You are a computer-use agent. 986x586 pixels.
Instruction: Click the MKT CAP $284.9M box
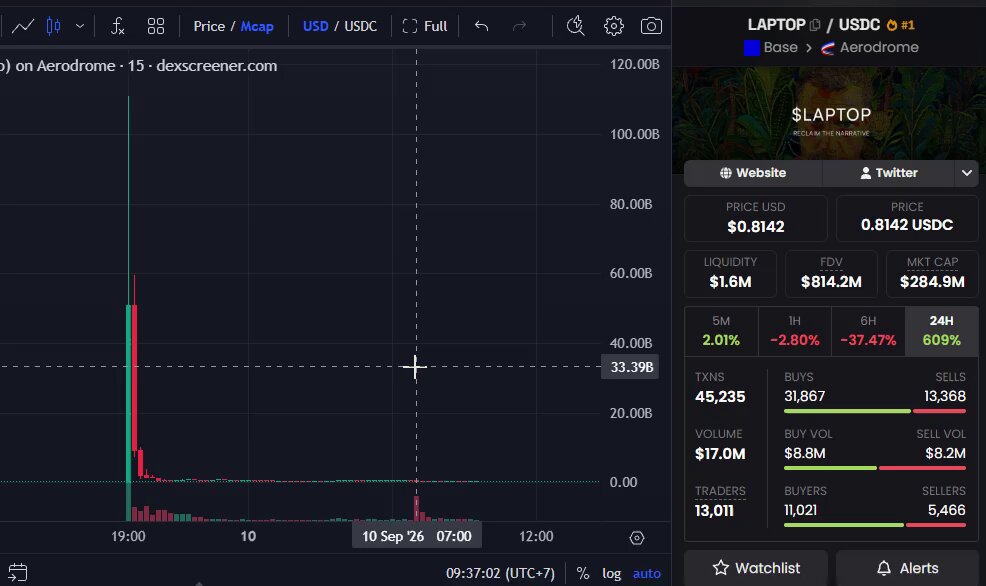click(932, 274)
